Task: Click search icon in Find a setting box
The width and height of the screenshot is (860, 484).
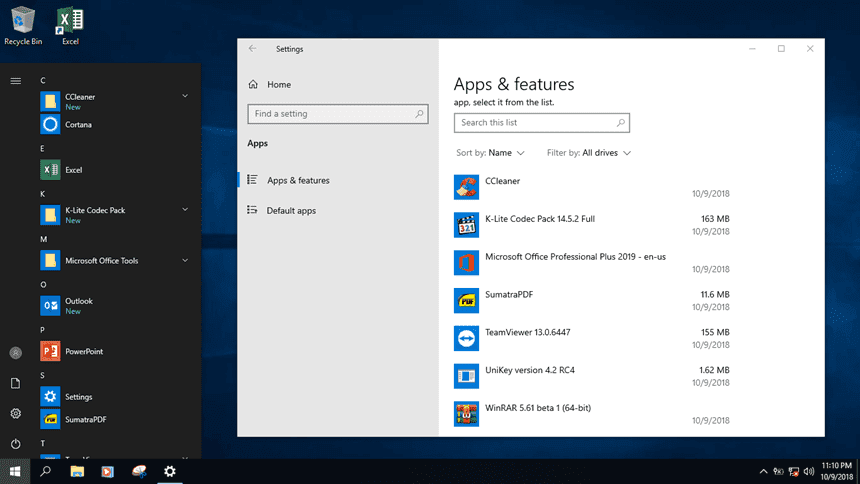Action: click(419, 114)
